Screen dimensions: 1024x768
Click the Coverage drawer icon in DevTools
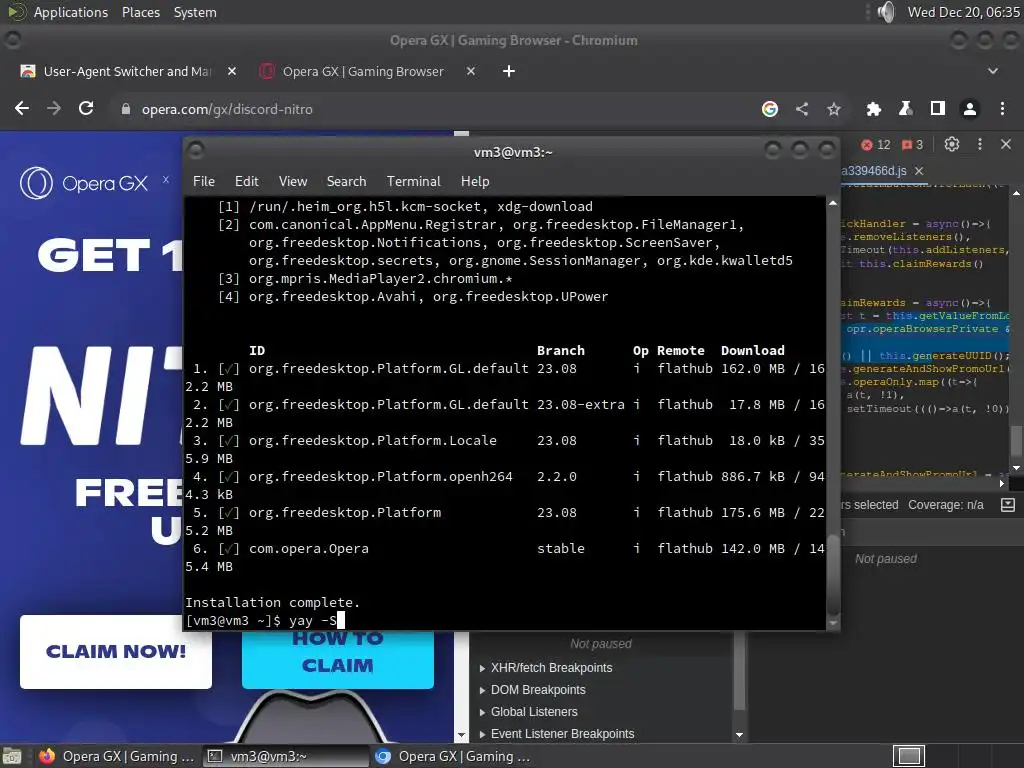click(1008, 505)
